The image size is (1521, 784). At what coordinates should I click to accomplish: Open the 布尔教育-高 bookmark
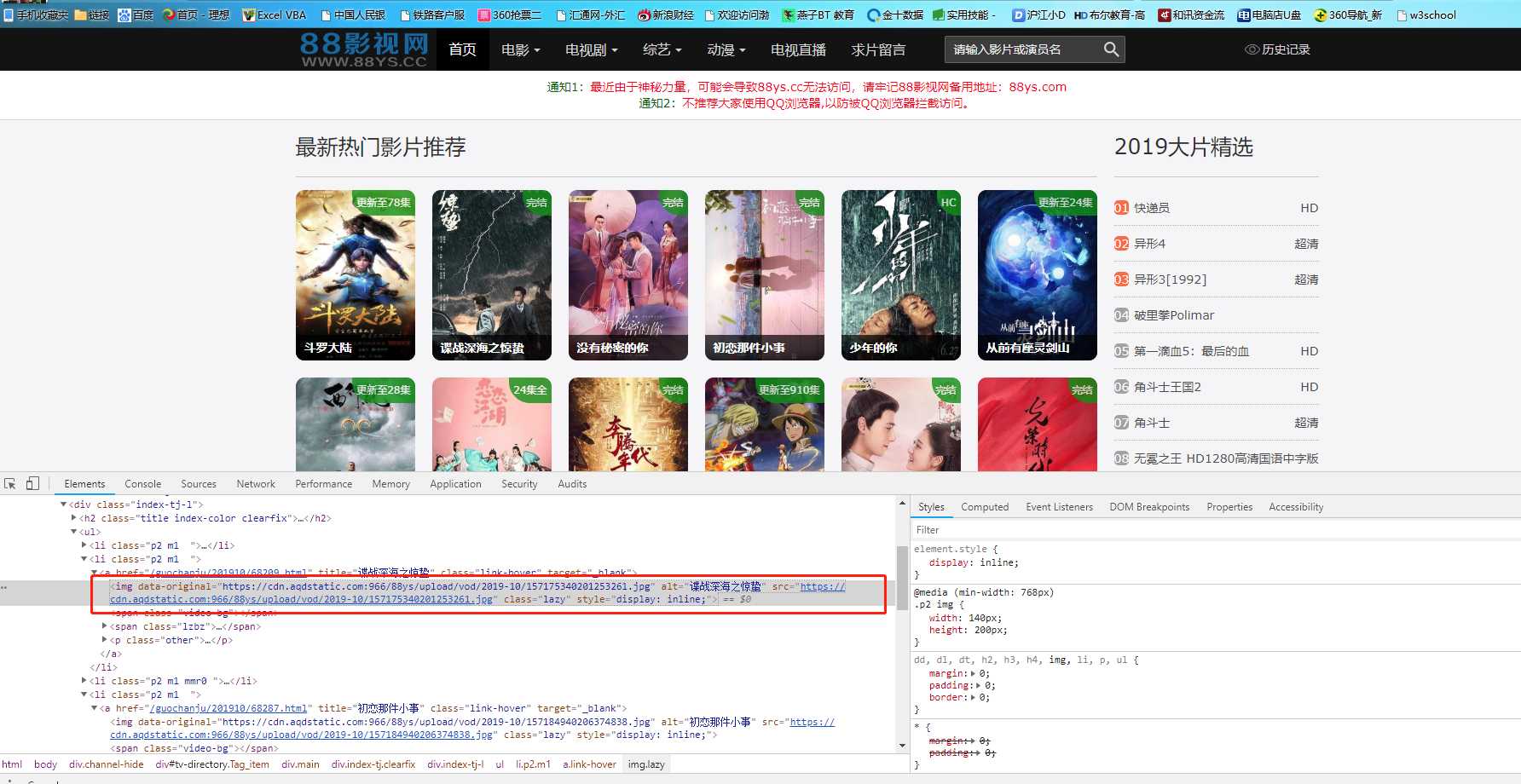coord(1109,14)
